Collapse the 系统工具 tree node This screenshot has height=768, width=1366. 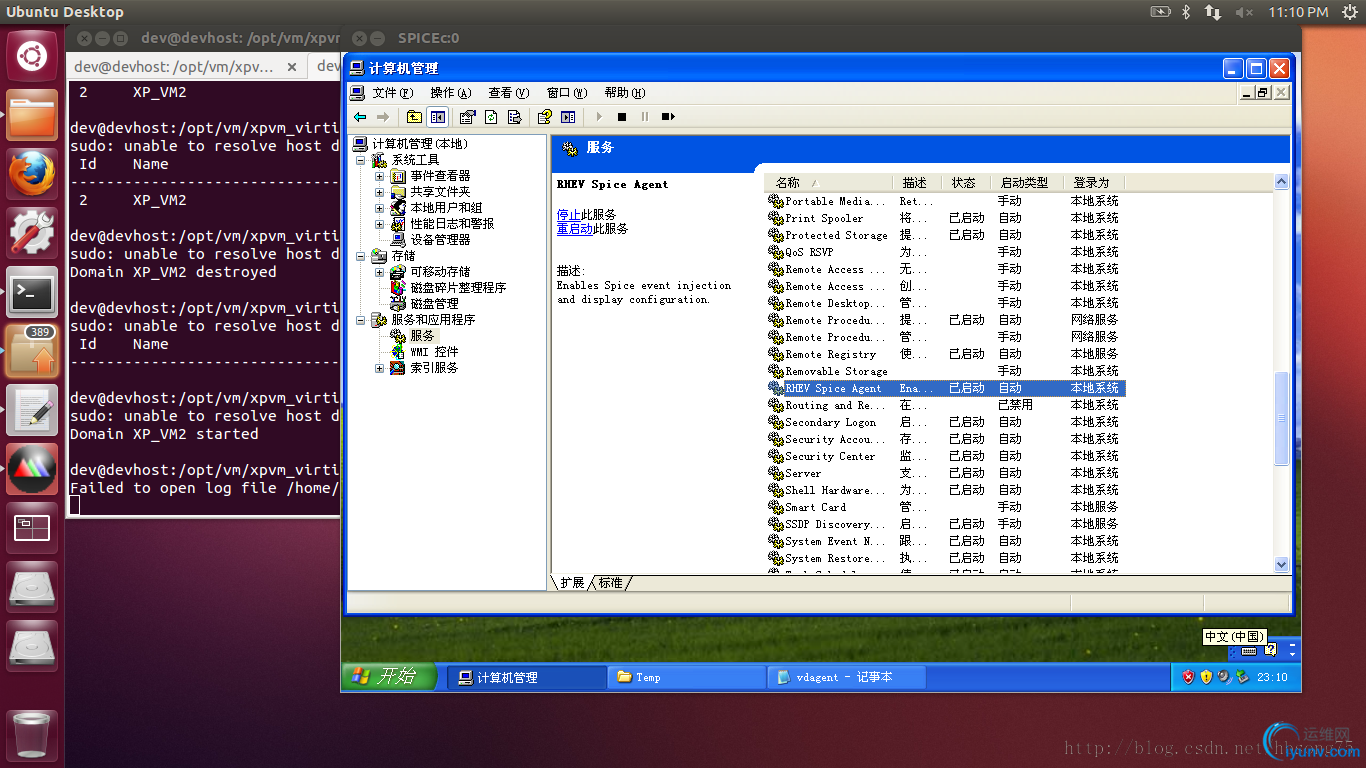click(361, 160)
